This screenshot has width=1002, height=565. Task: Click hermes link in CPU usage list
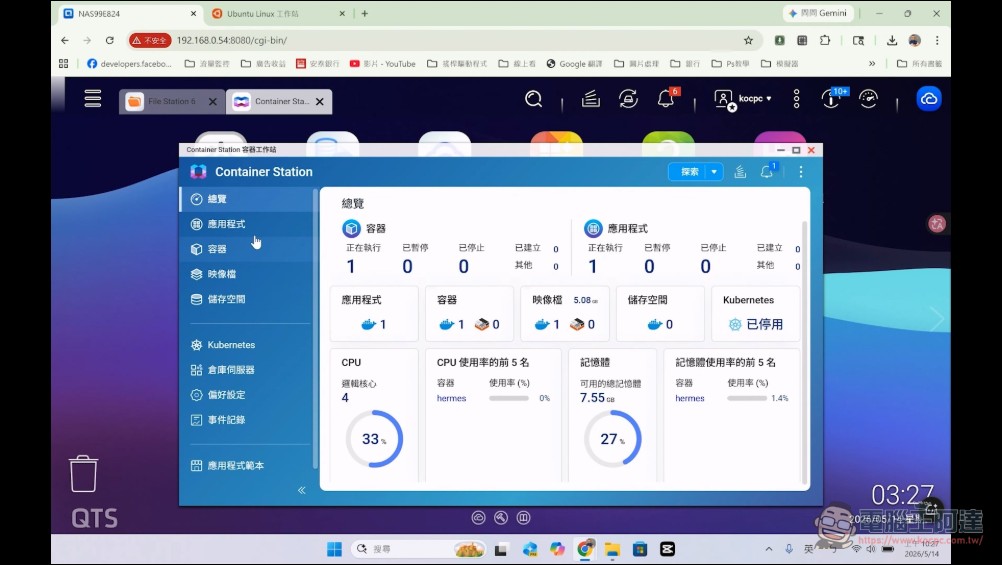coord(451,398)
